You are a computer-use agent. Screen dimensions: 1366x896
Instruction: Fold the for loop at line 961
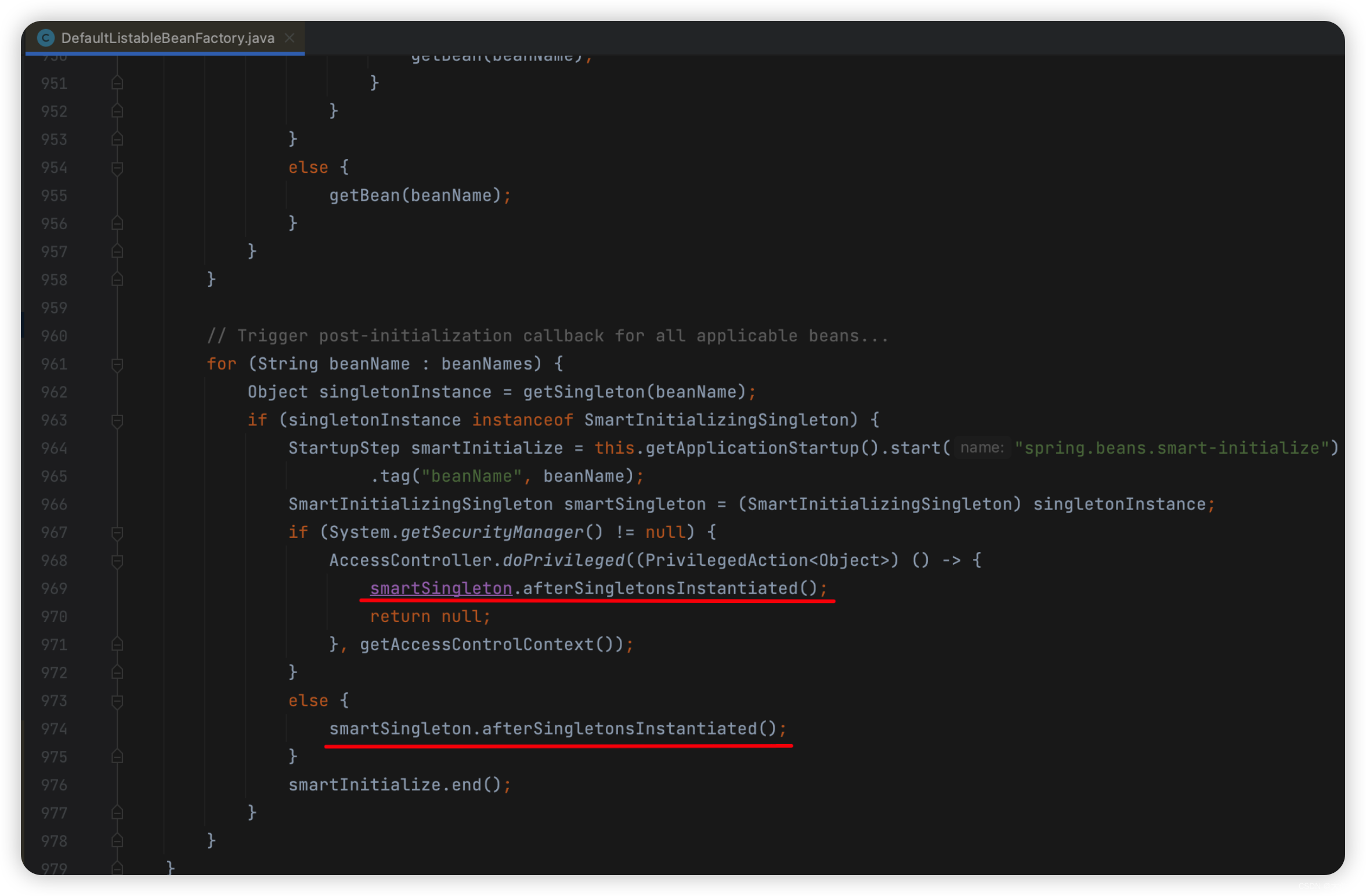pos(117,364)
